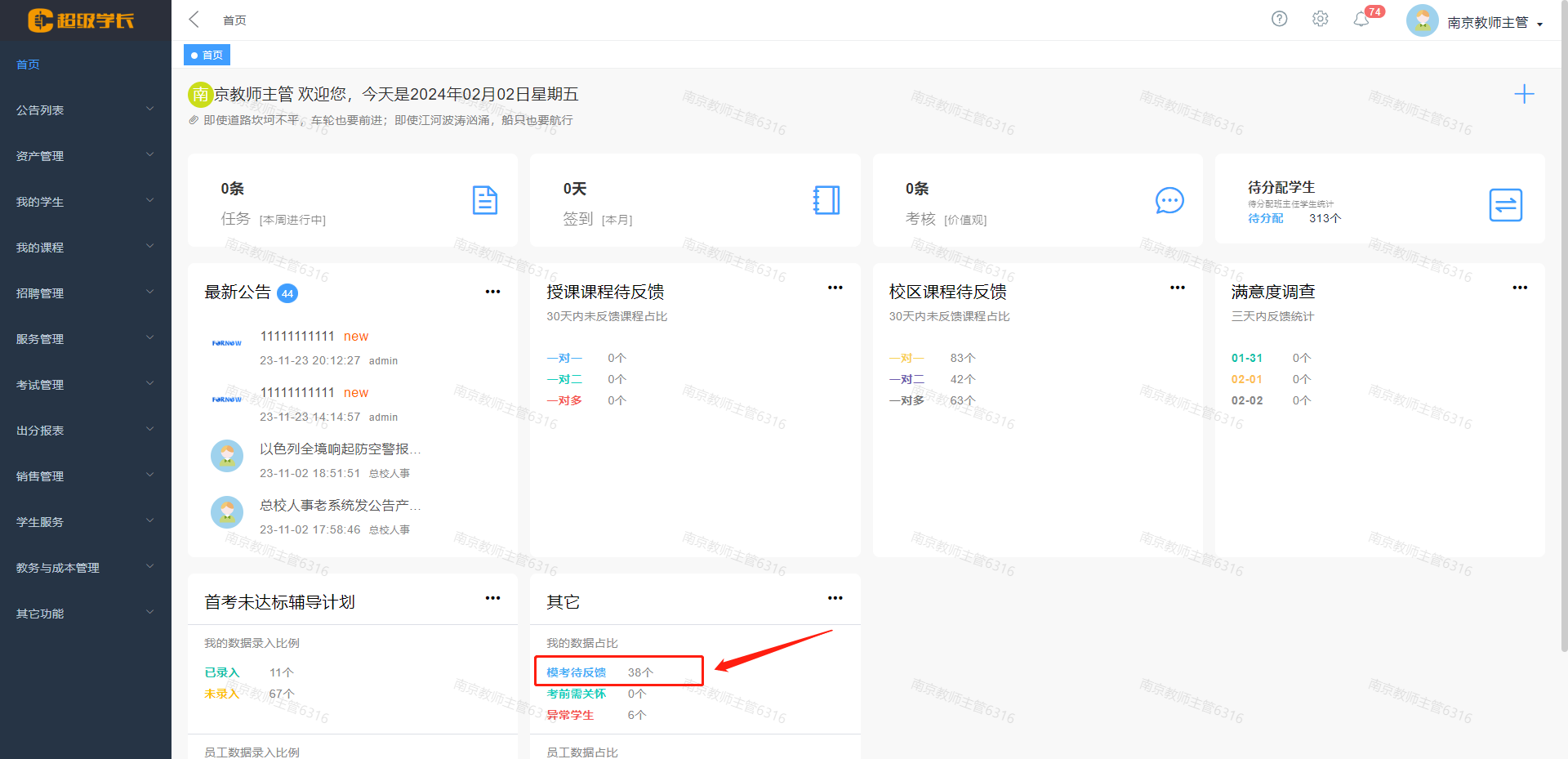Expand 资产管理 sidebar menu

click(x=85, y=155)
